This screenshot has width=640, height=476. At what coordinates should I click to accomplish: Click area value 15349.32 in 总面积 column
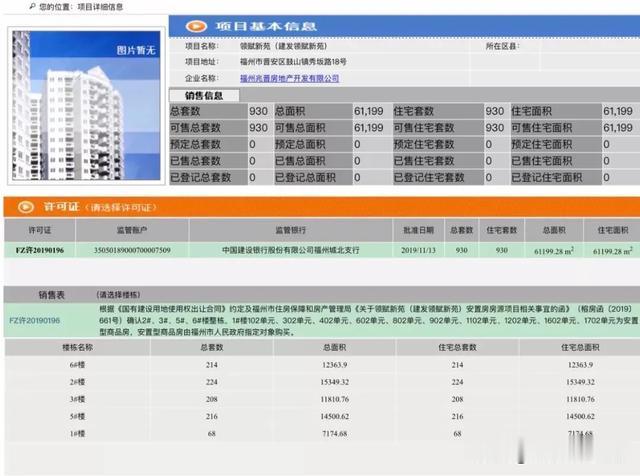pyautogui.click(x=334, y=382)
